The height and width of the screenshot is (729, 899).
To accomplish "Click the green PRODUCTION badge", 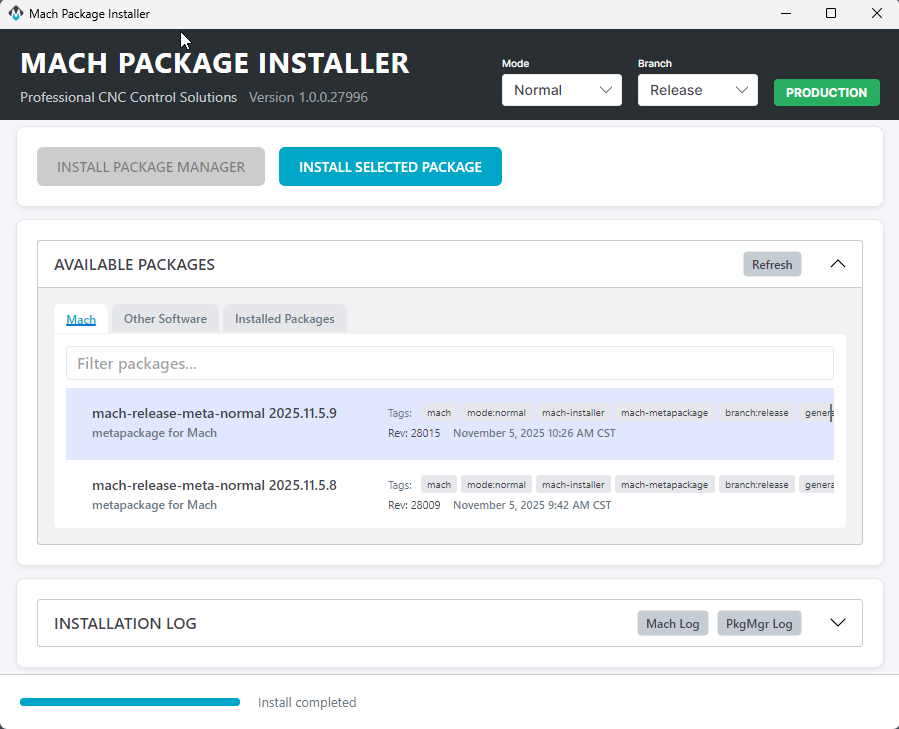I will 826,92.
